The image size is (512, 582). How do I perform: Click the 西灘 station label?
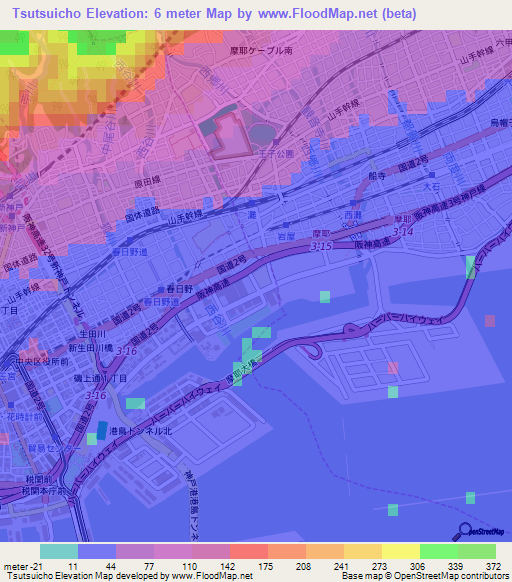(353, 215)
